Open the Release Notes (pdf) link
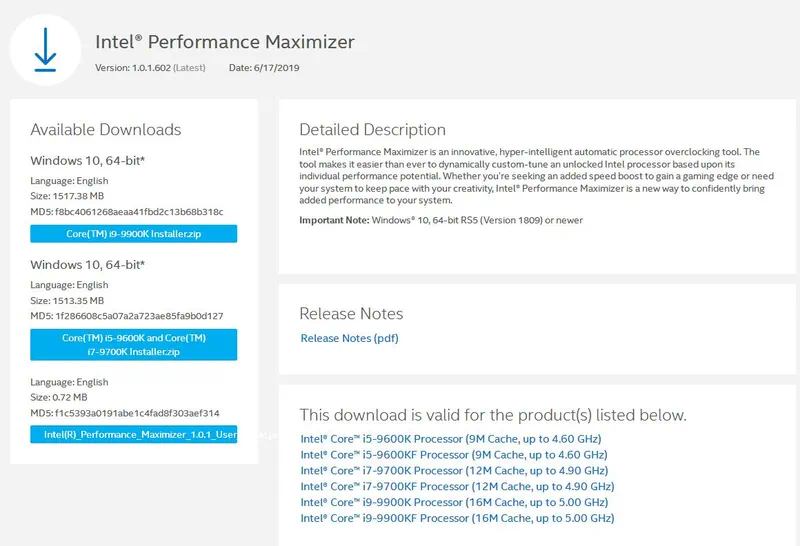 [349, 338]
